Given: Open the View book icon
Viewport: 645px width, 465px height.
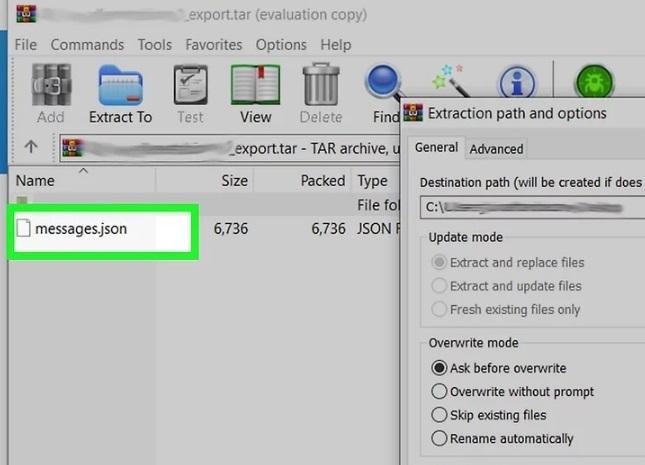Looking at the screenshot, I should pyautogui.click(x=255, y=85).
